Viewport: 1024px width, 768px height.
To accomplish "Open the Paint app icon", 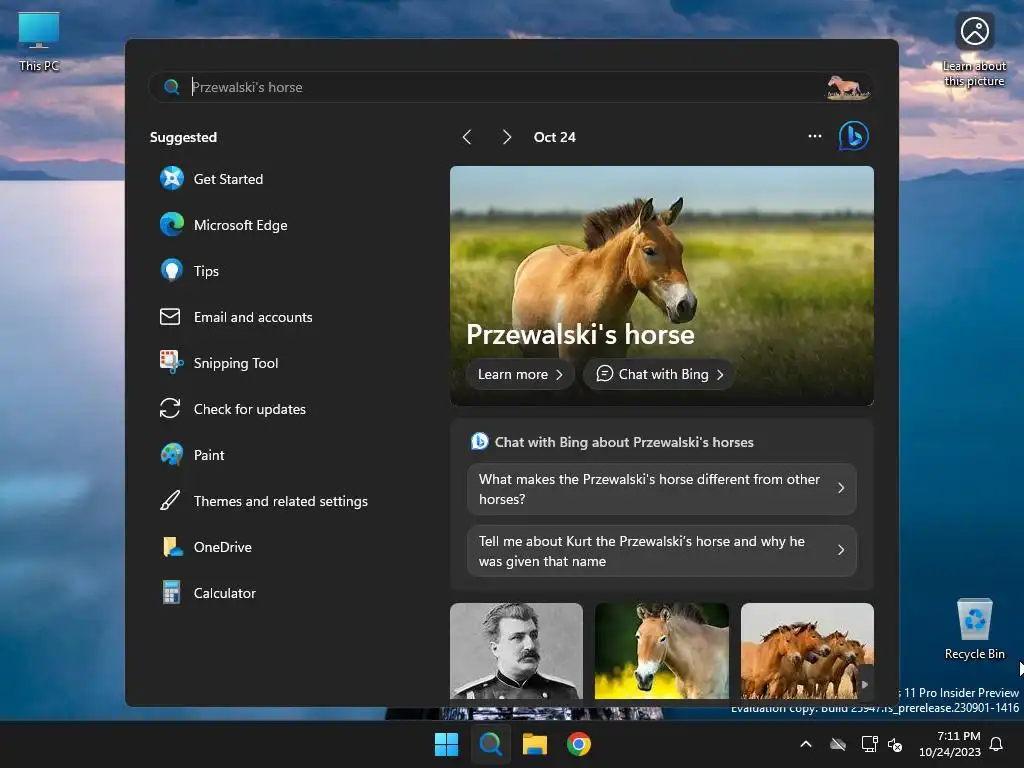I will tap(172, 455).
